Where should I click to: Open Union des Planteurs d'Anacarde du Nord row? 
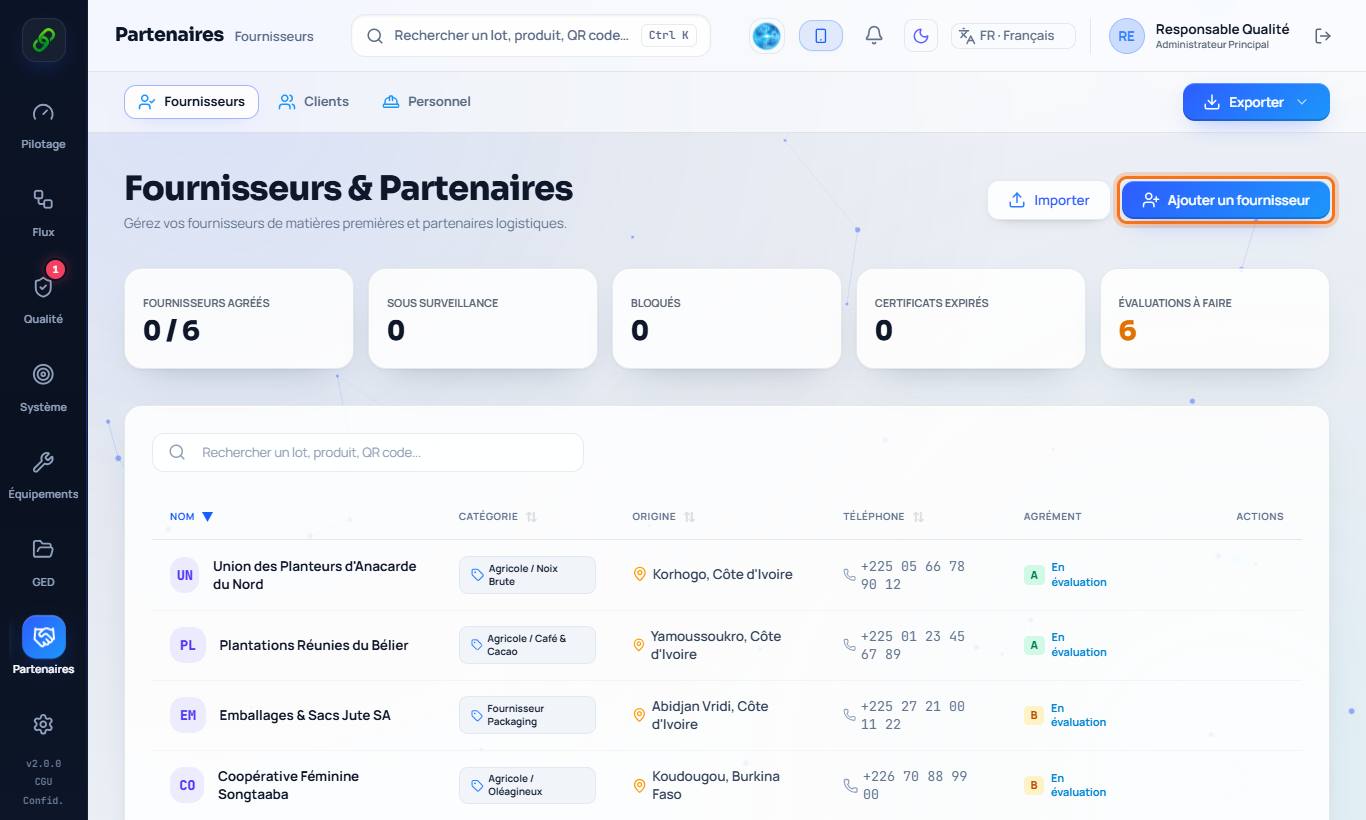tap(727, 575)
